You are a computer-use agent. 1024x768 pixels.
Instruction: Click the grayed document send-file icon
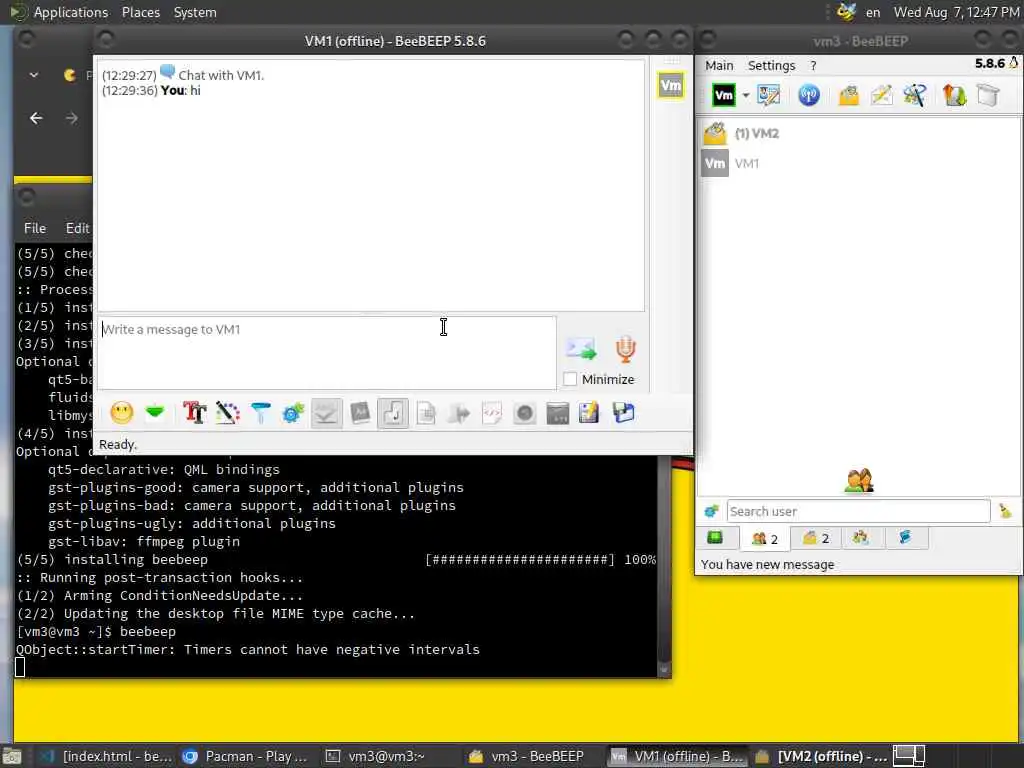point(426,413)
